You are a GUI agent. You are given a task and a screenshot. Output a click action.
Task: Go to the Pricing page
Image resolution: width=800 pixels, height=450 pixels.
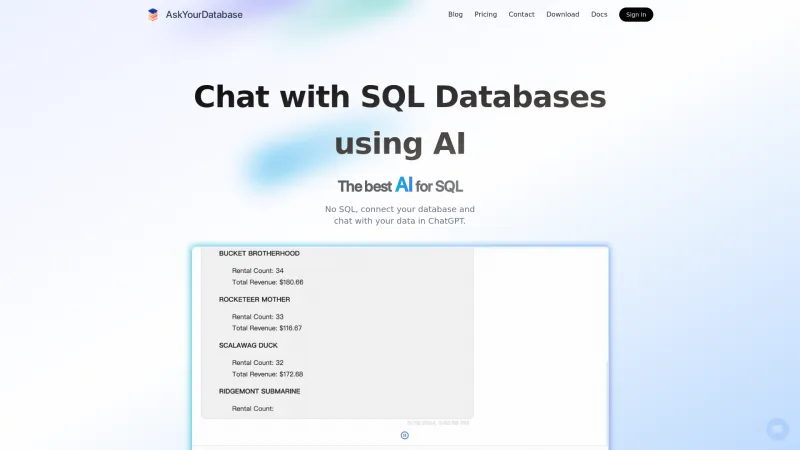pos(485,14)
